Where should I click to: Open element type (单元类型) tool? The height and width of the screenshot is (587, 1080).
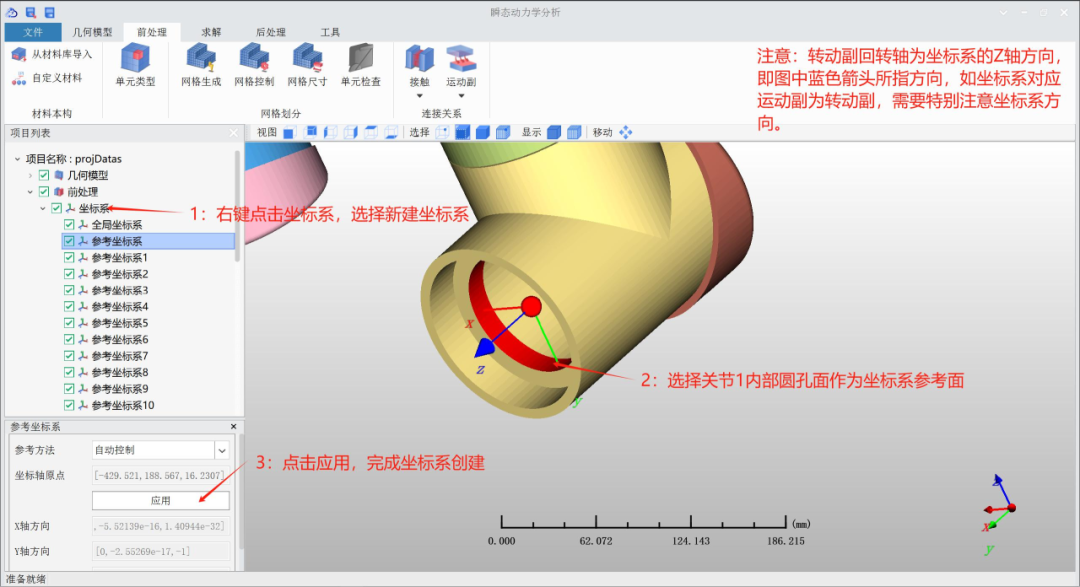pos(135,65)
